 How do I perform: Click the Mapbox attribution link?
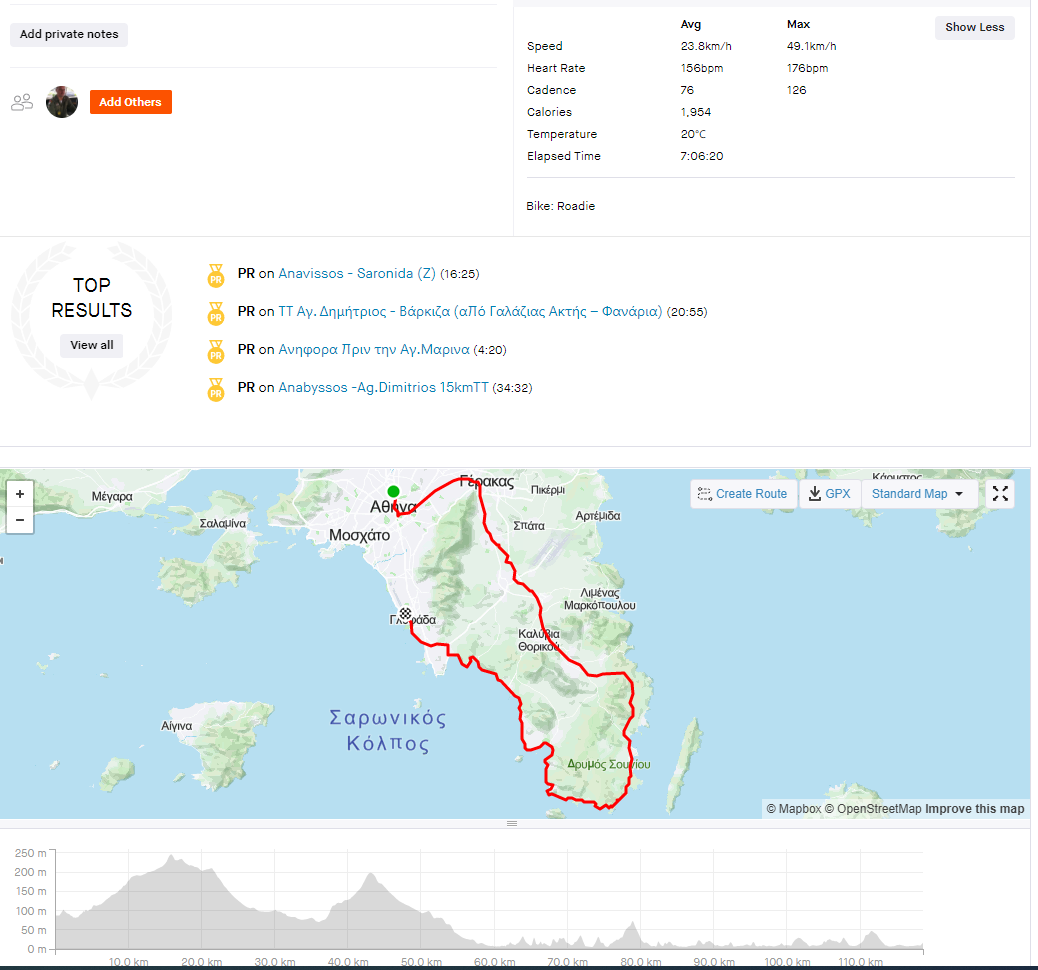point(794,808)
